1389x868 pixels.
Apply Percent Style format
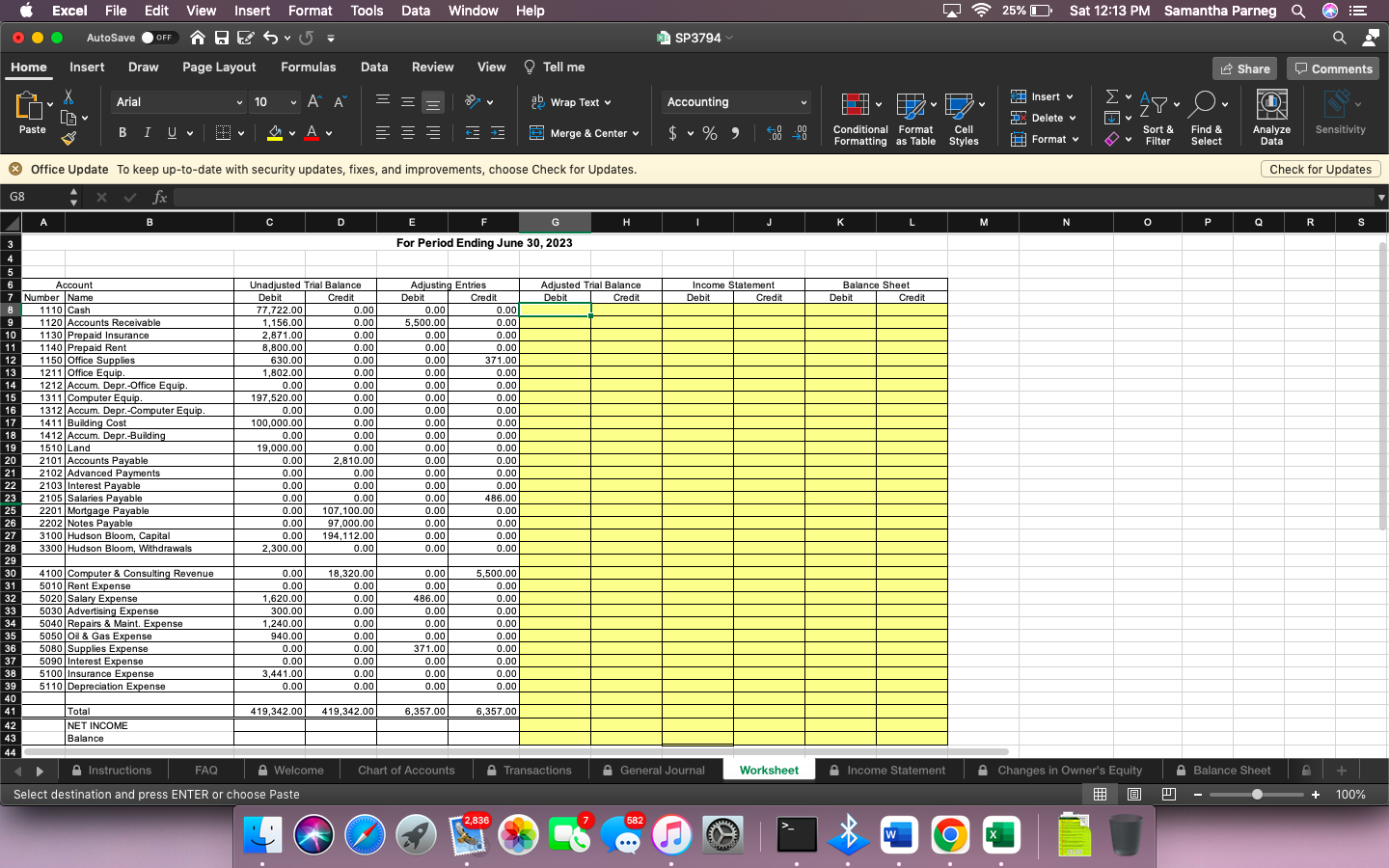(x=710, y=133)
